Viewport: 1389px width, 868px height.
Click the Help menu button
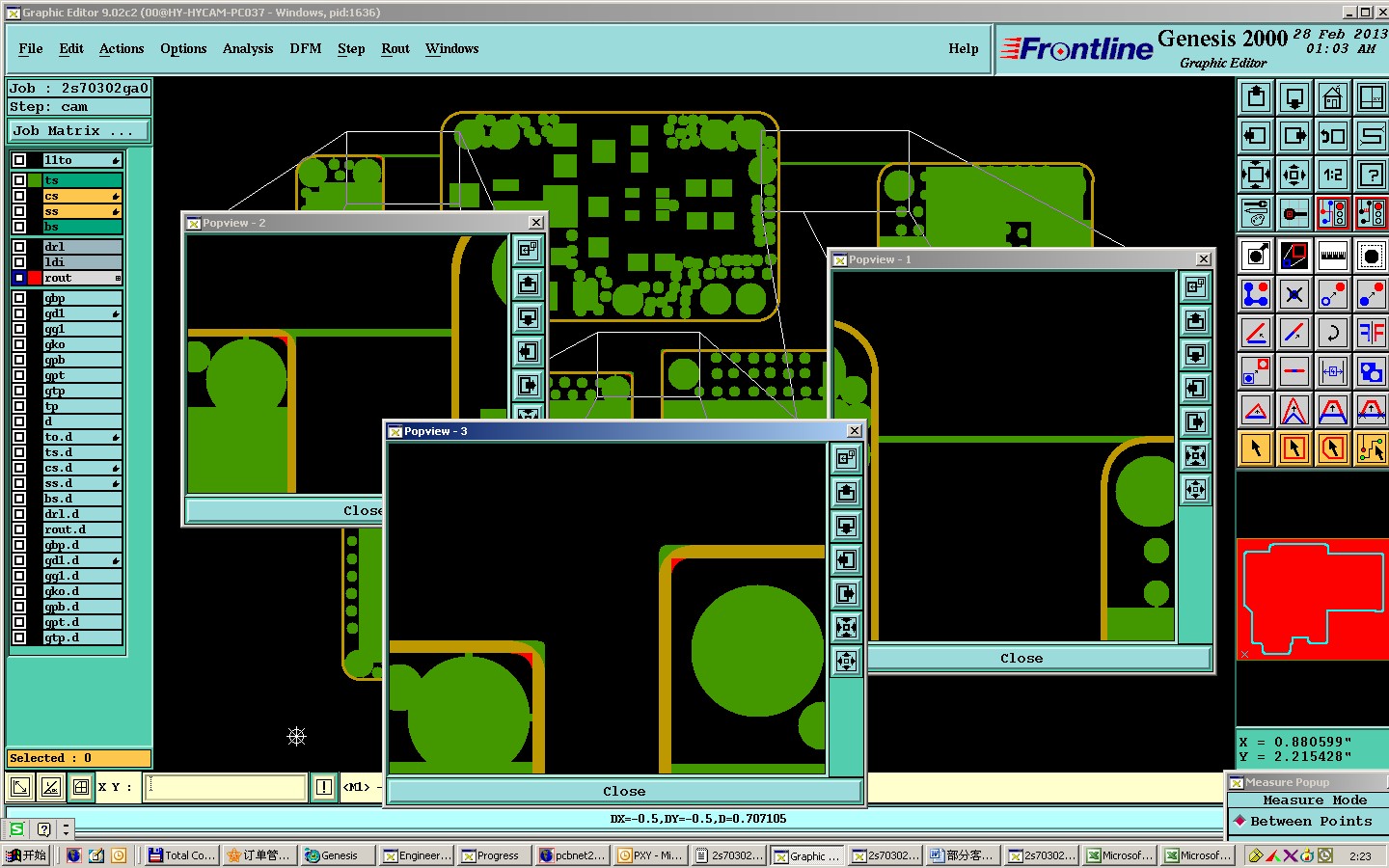pyautogui.click(x=963, y=48)
